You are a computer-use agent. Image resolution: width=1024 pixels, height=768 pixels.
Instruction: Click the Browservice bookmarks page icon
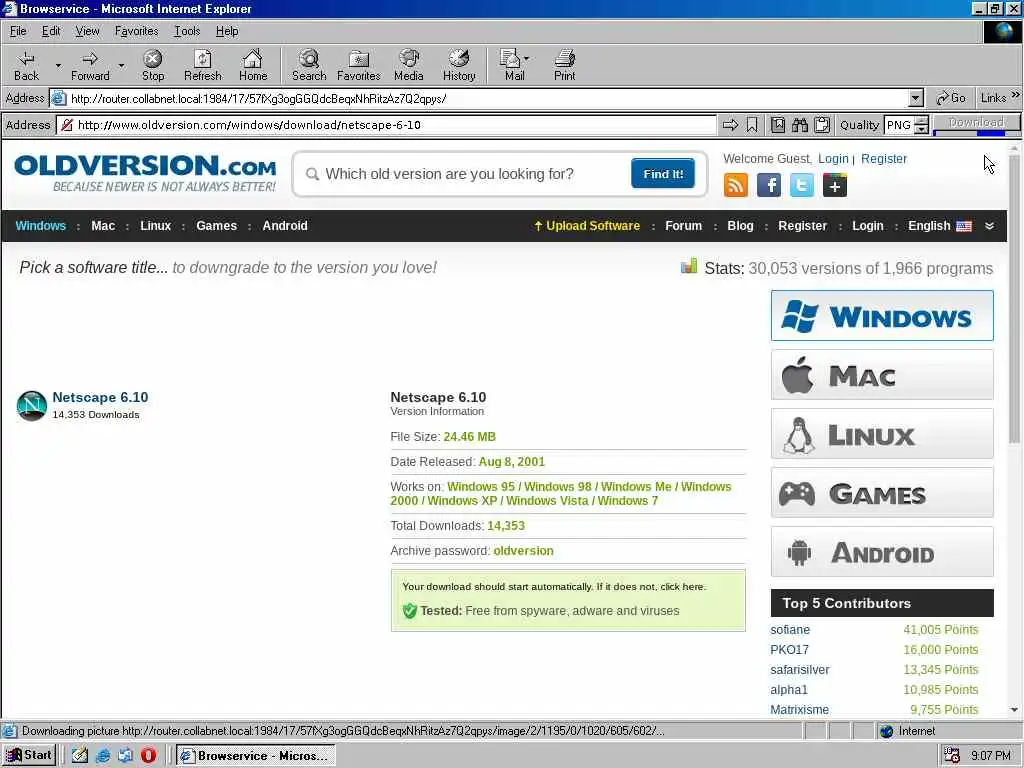coord(778,125)
